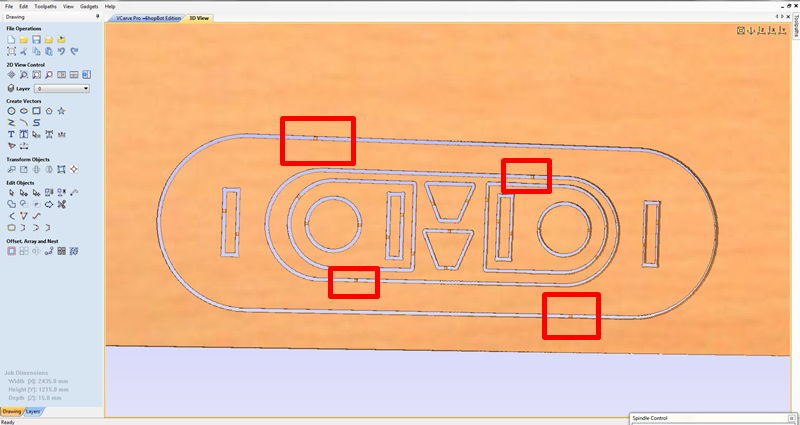View the model along the Y axis
The image size is (800, 425).
782,31
